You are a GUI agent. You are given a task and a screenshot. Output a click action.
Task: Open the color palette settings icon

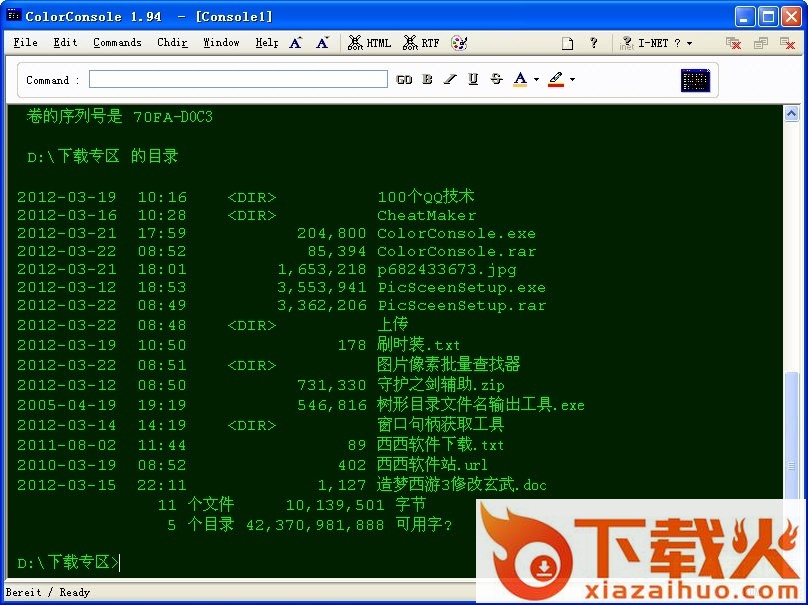coord(459,43)
